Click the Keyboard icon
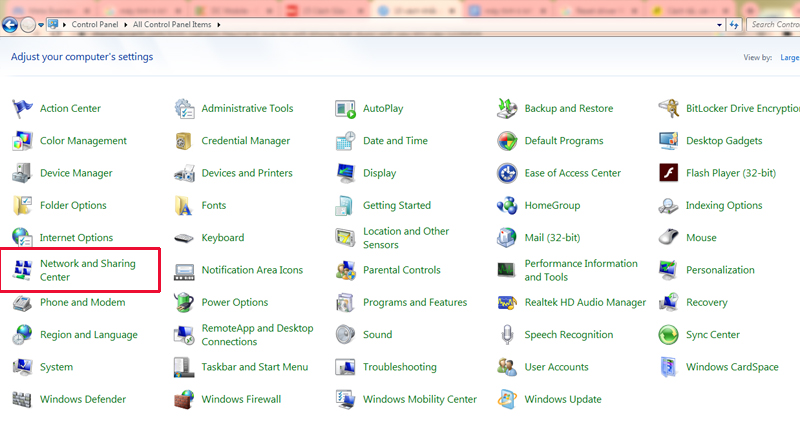800x433 pixels. click(184, 238)
